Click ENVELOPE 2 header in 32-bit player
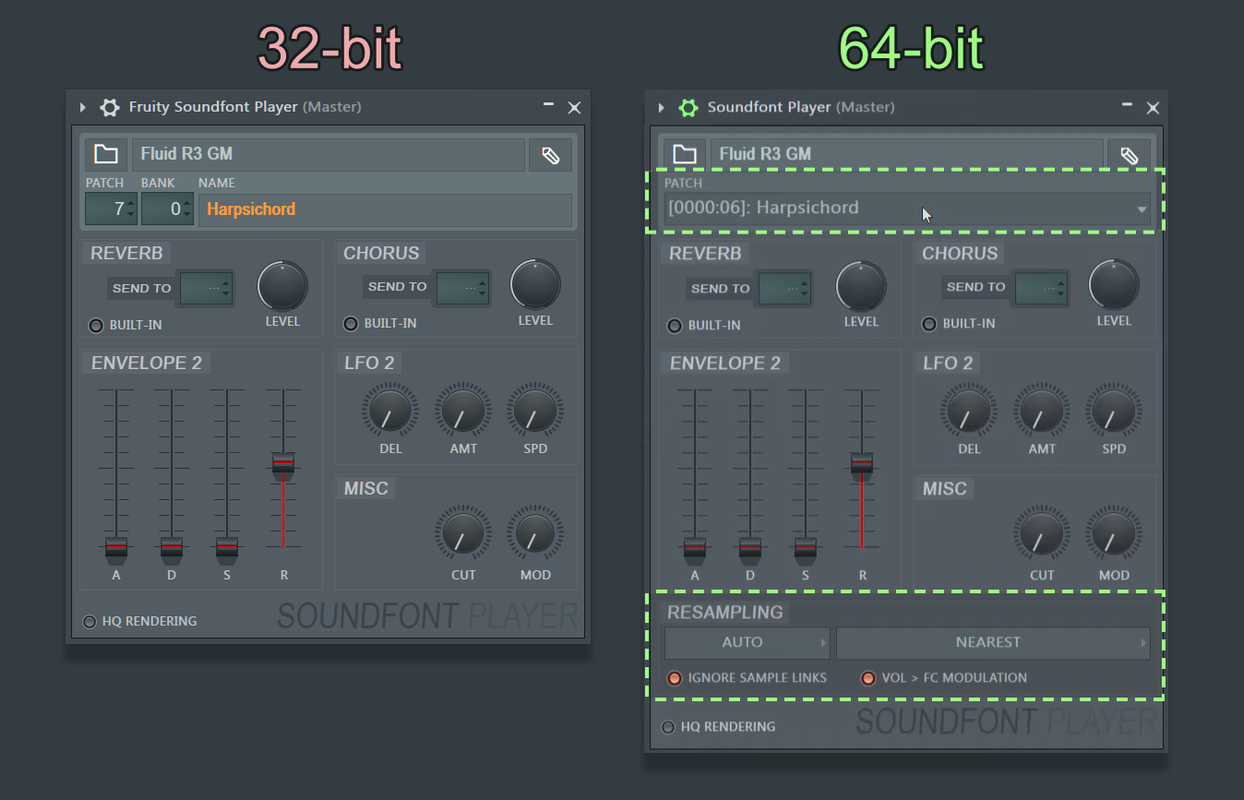This screenshot has width=1244, height=800. pos(147,363)
